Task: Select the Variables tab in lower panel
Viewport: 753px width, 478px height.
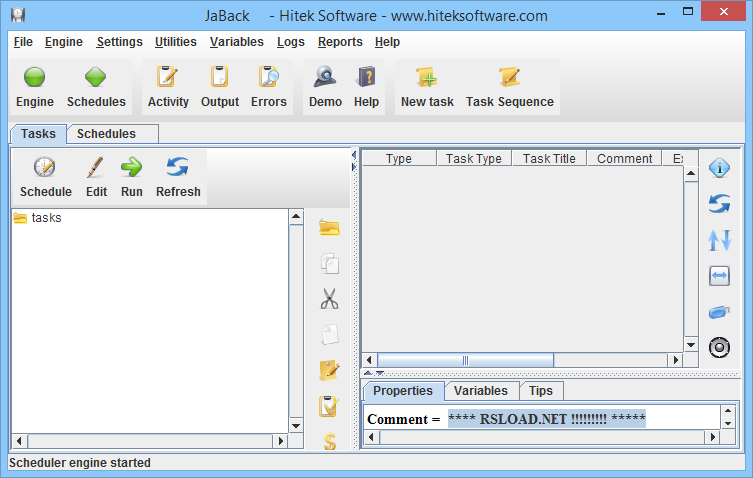Action: (480, 391)
